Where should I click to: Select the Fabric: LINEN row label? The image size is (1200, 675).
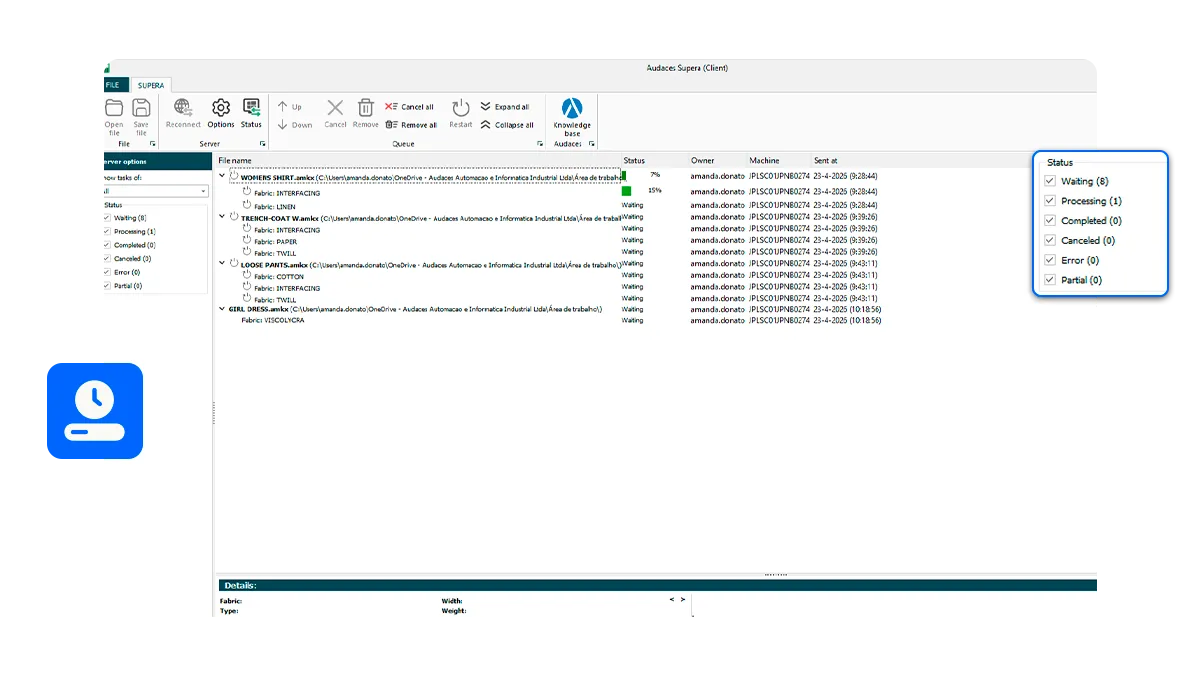275,207
